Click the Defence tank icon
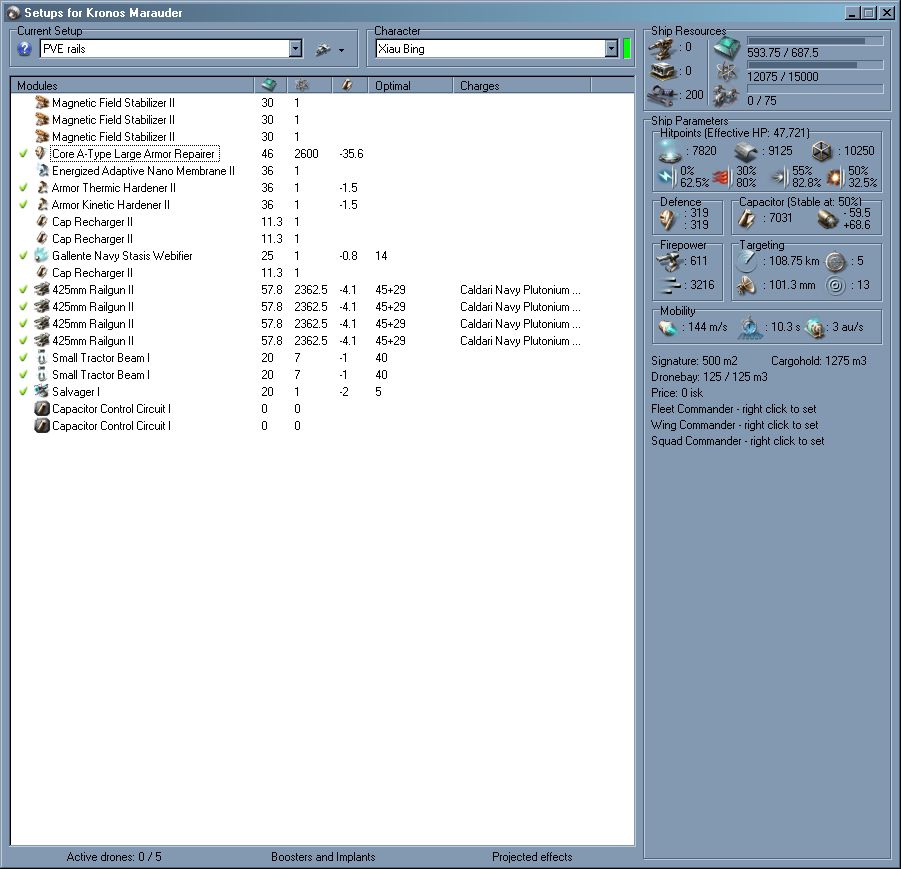Viewport: 901px width, 869px height. click(x=668, y=220)
